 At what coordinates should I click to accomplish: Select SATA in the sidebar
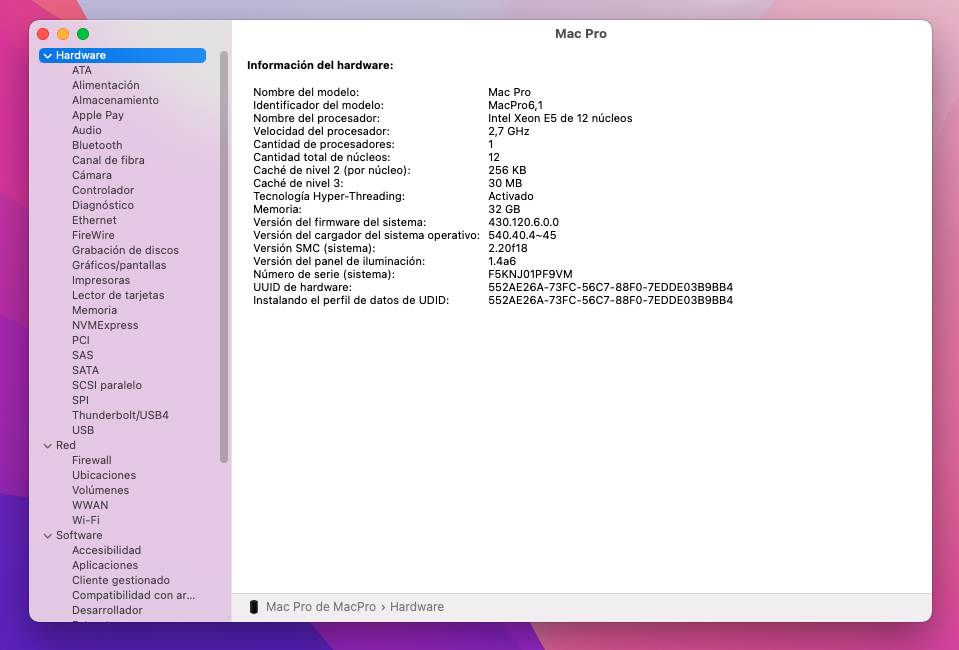(x=86, y=370)
